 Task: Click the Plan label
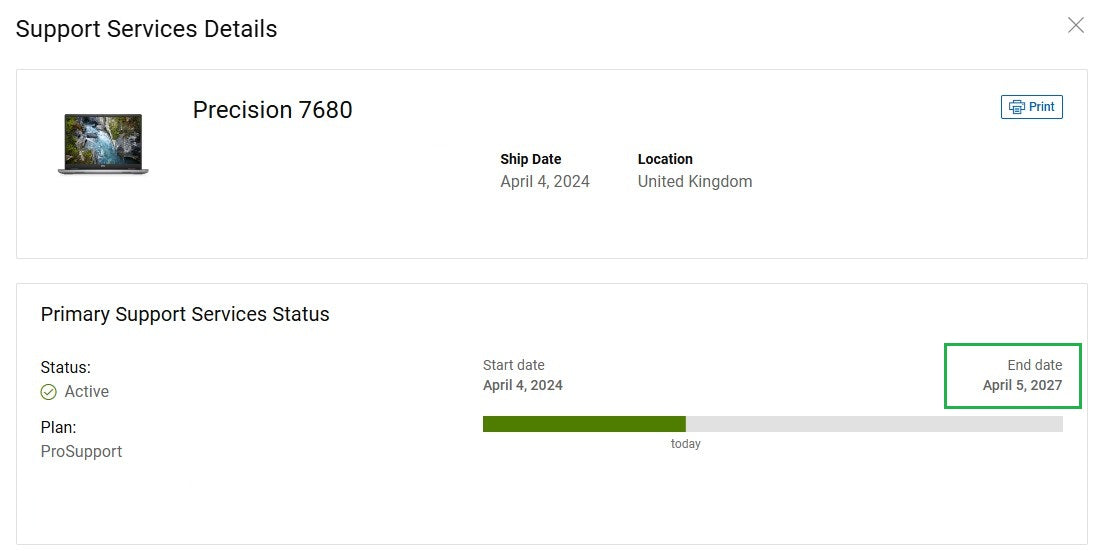pos(58,427)
